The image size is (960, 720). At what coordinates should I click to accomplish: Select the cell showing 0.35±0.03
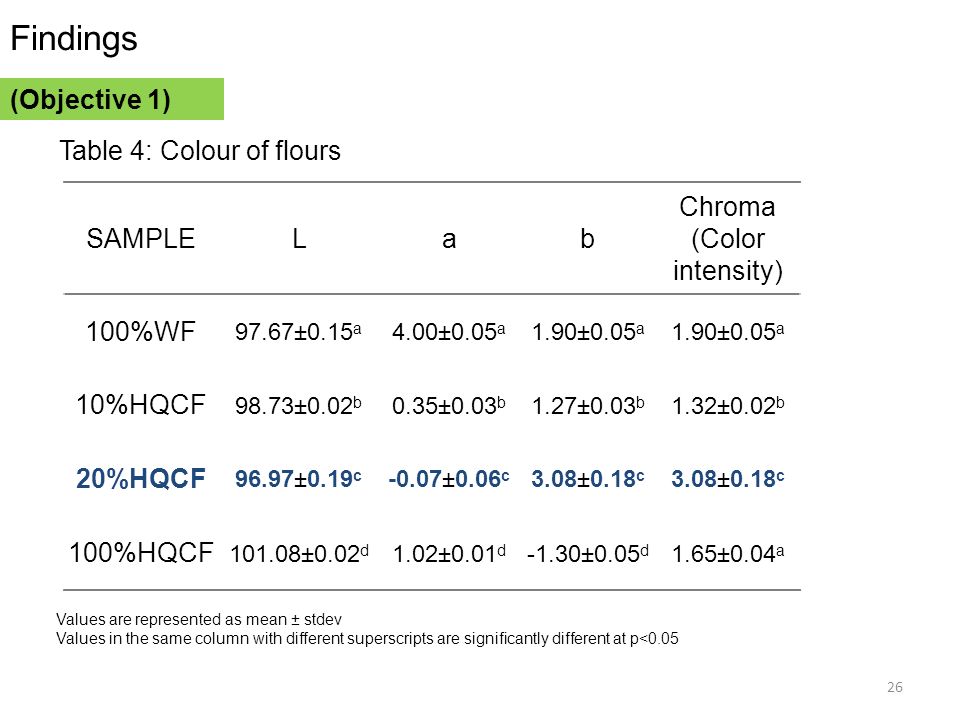[449, 405]
